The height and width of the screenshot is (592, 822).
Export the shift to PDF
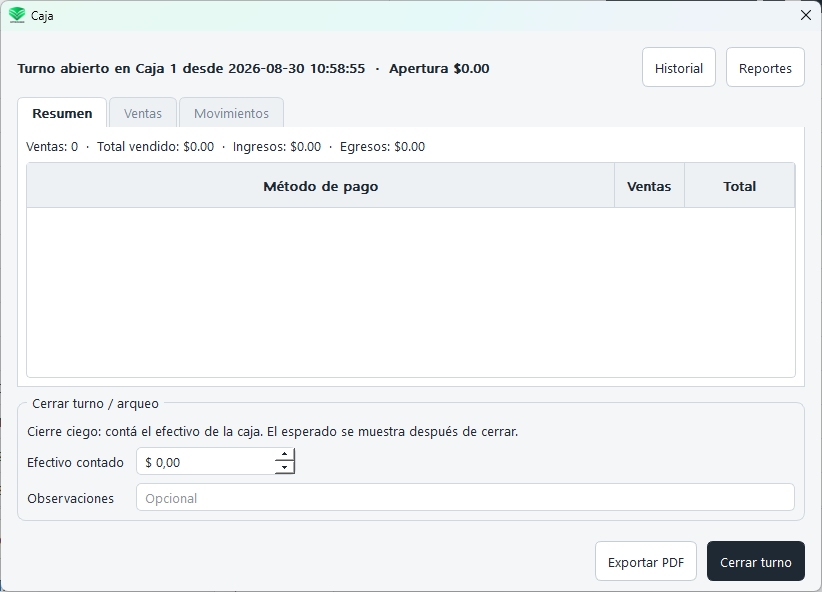tap(645, 562)
